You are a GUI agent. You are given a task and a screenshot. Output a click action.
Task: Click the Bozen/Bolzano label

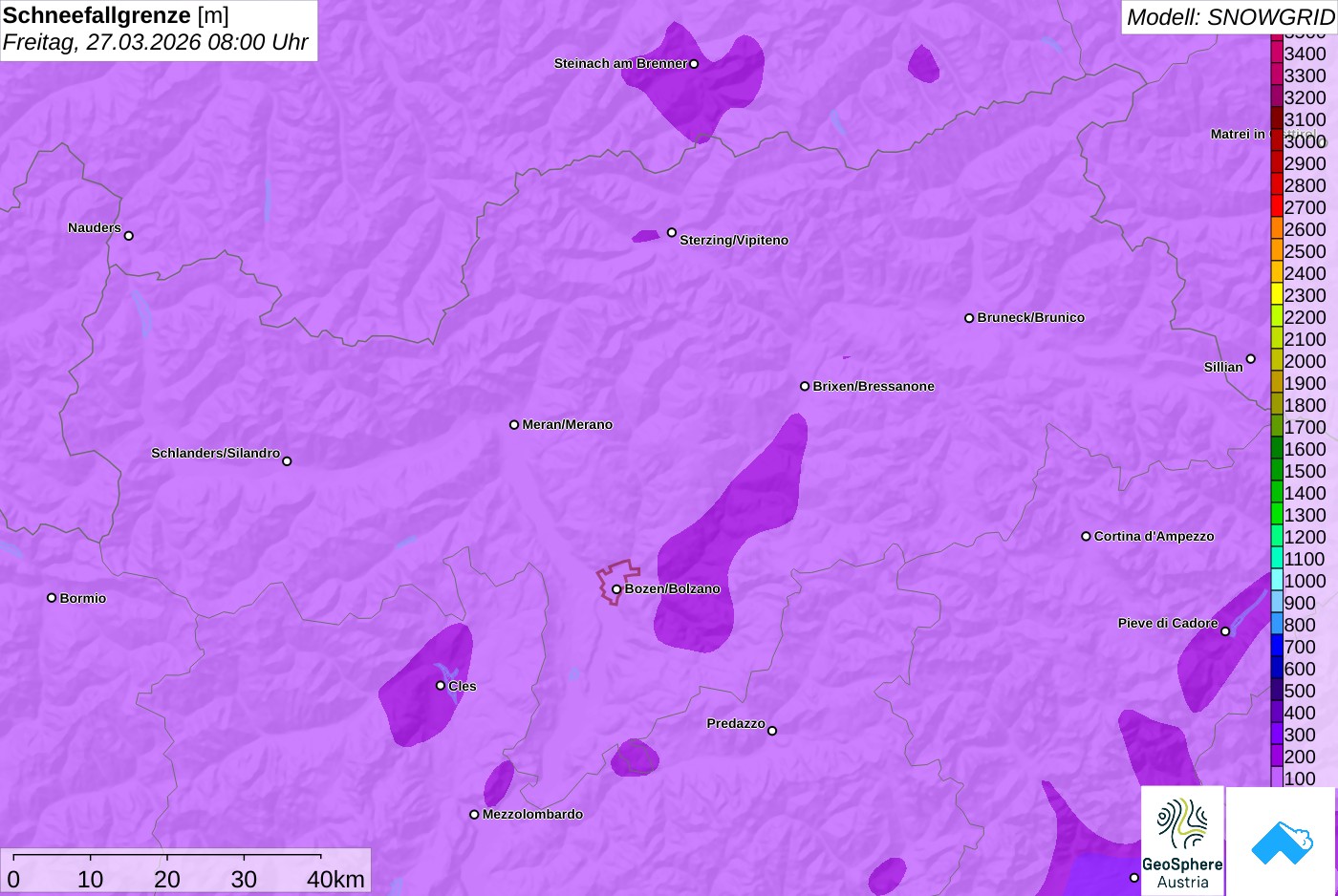tap(673, 588)
